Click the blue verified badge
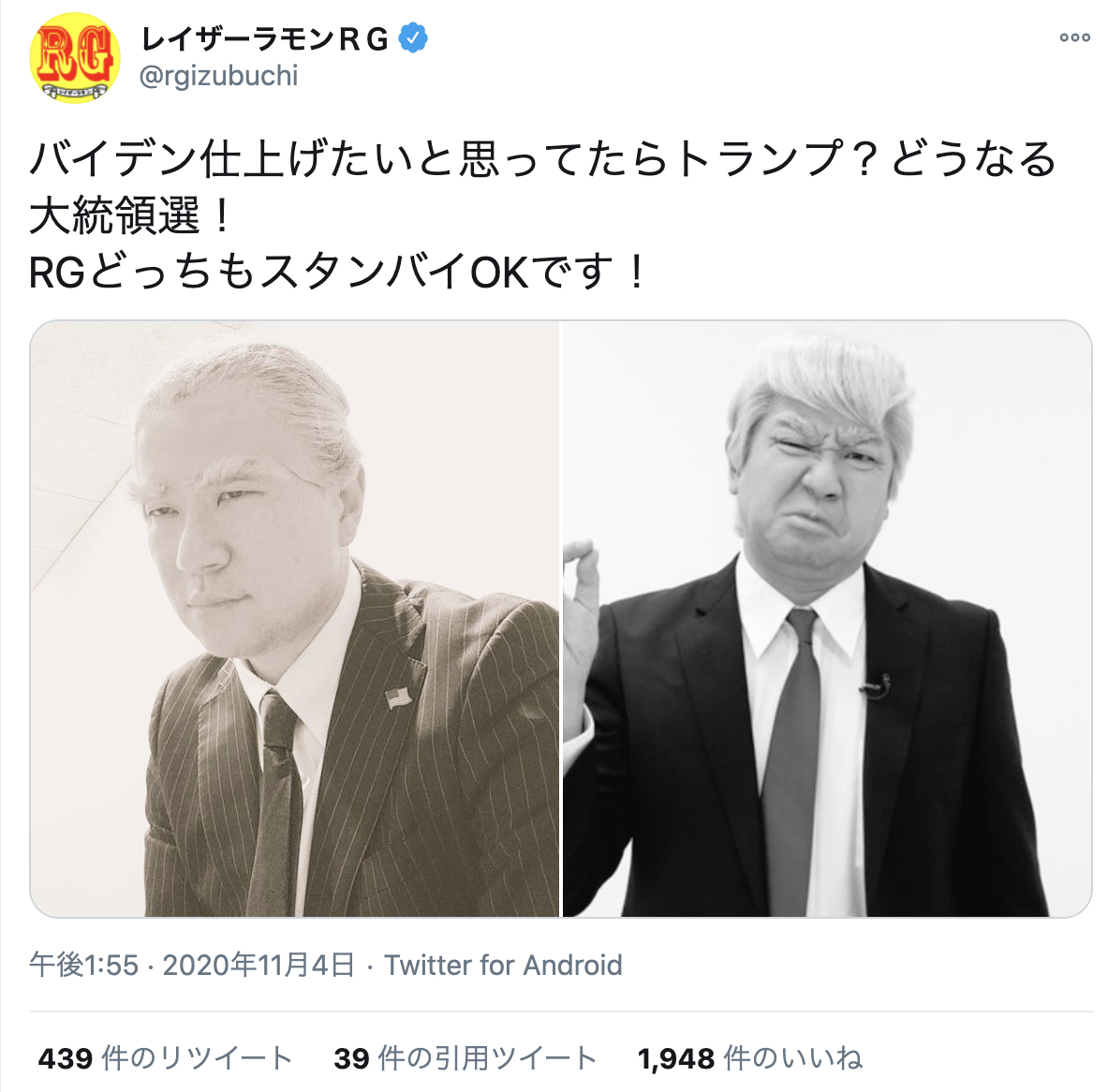The image size is (1108, 1092). [413, 38]
